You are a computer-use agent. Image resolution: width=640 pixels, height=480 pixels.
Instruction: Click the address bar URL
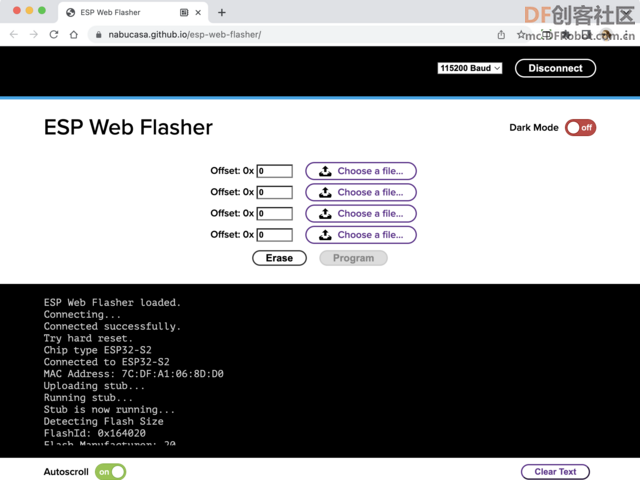tap(184, 35)
